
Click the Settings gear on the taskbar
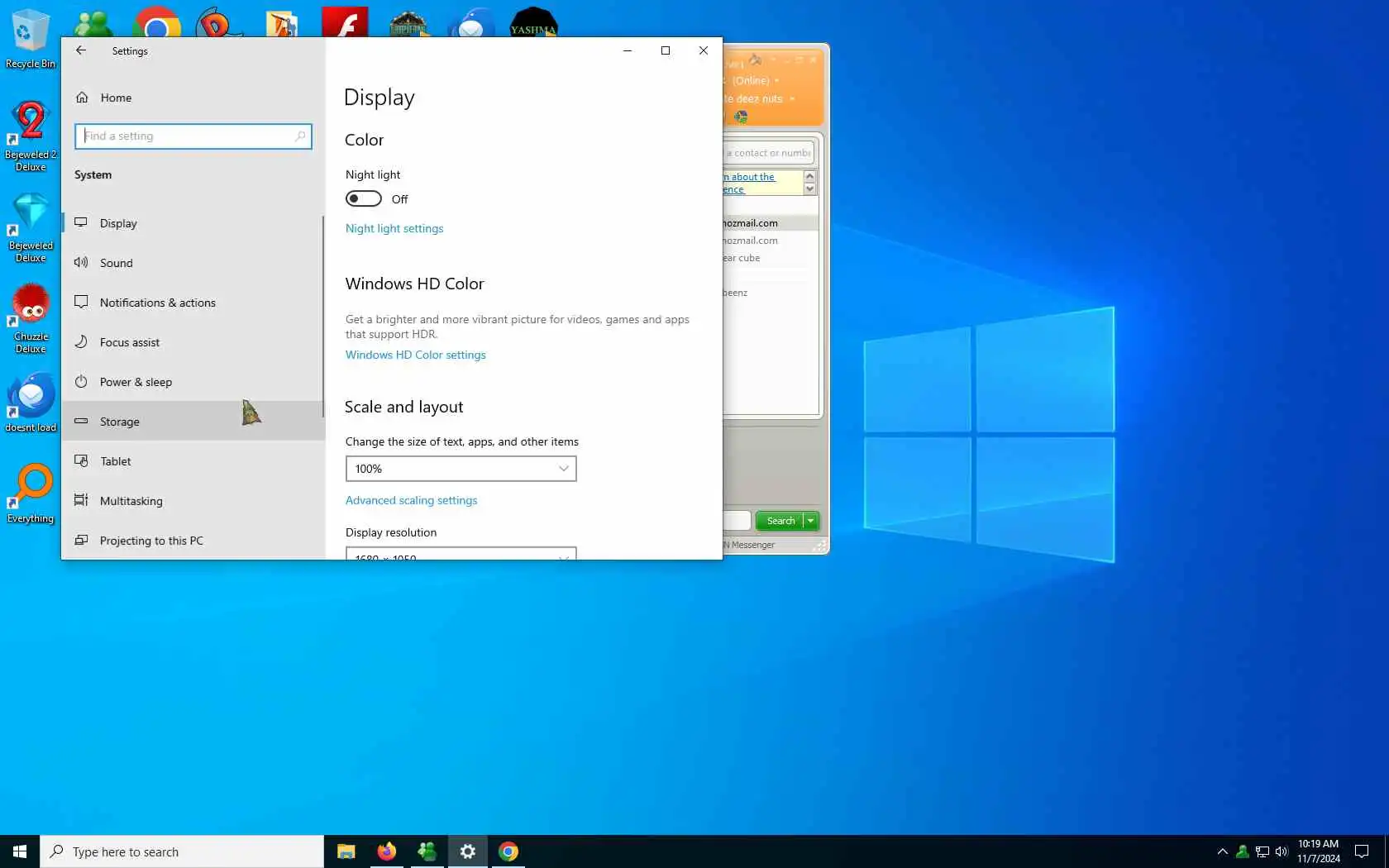click(468, 851)
